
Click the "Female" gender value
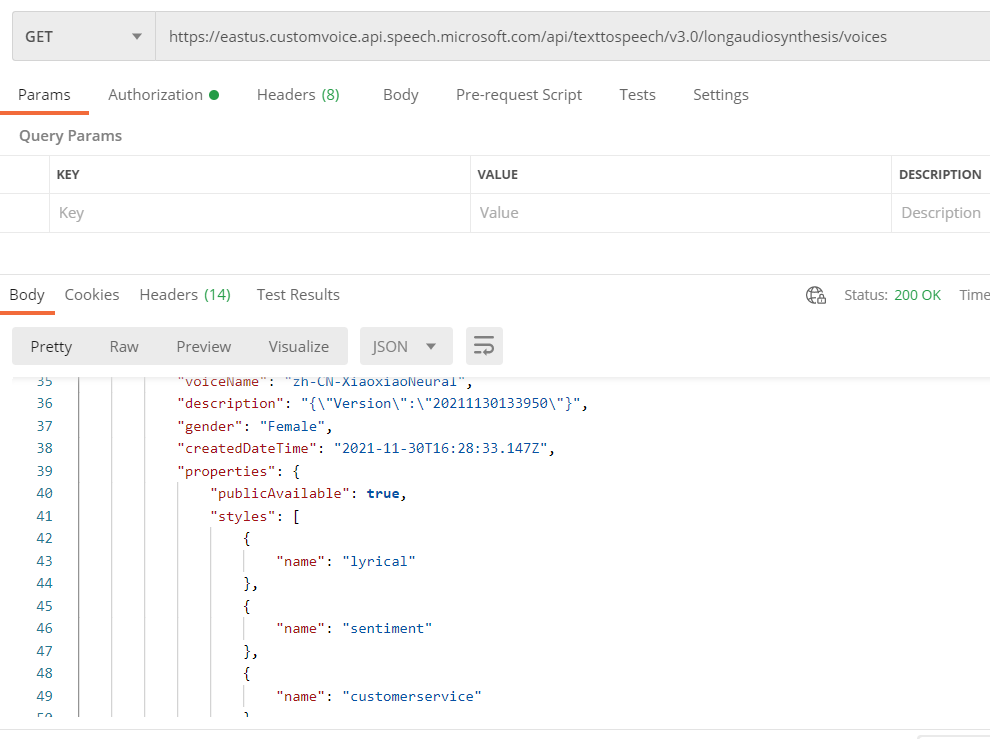[292, 426]
